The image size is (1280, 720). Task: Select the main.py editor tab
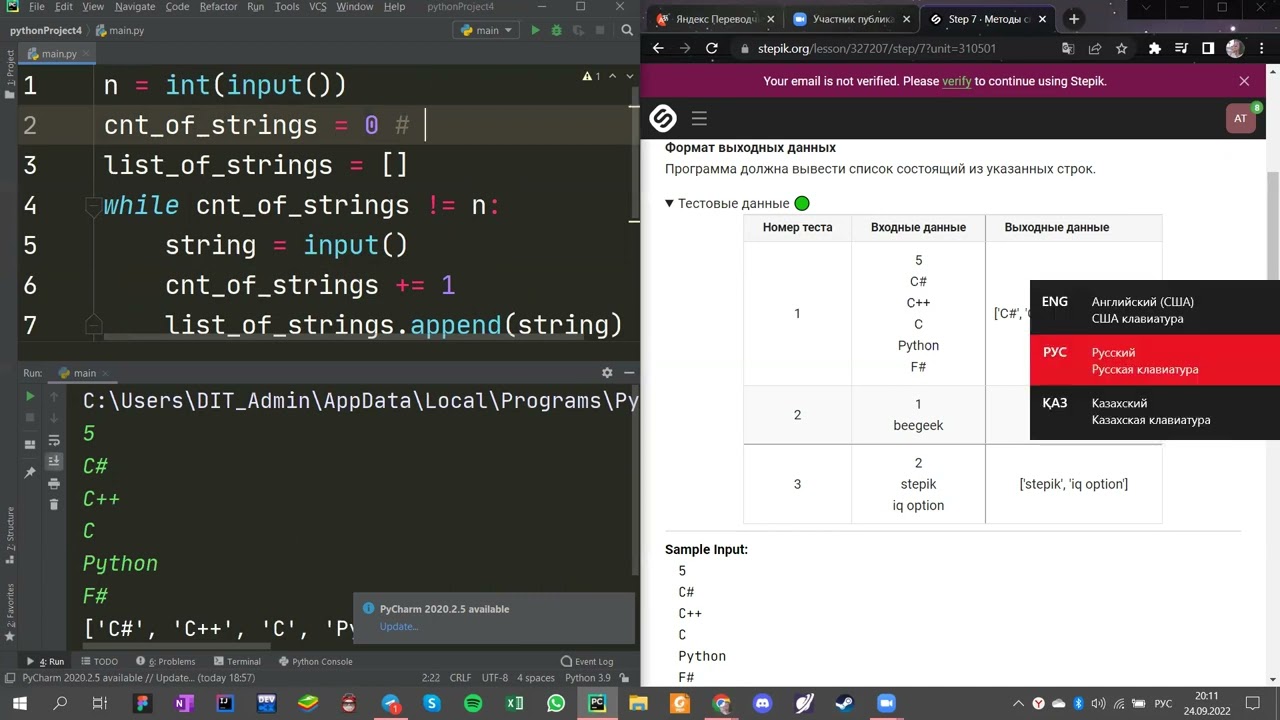coord(58,54)
